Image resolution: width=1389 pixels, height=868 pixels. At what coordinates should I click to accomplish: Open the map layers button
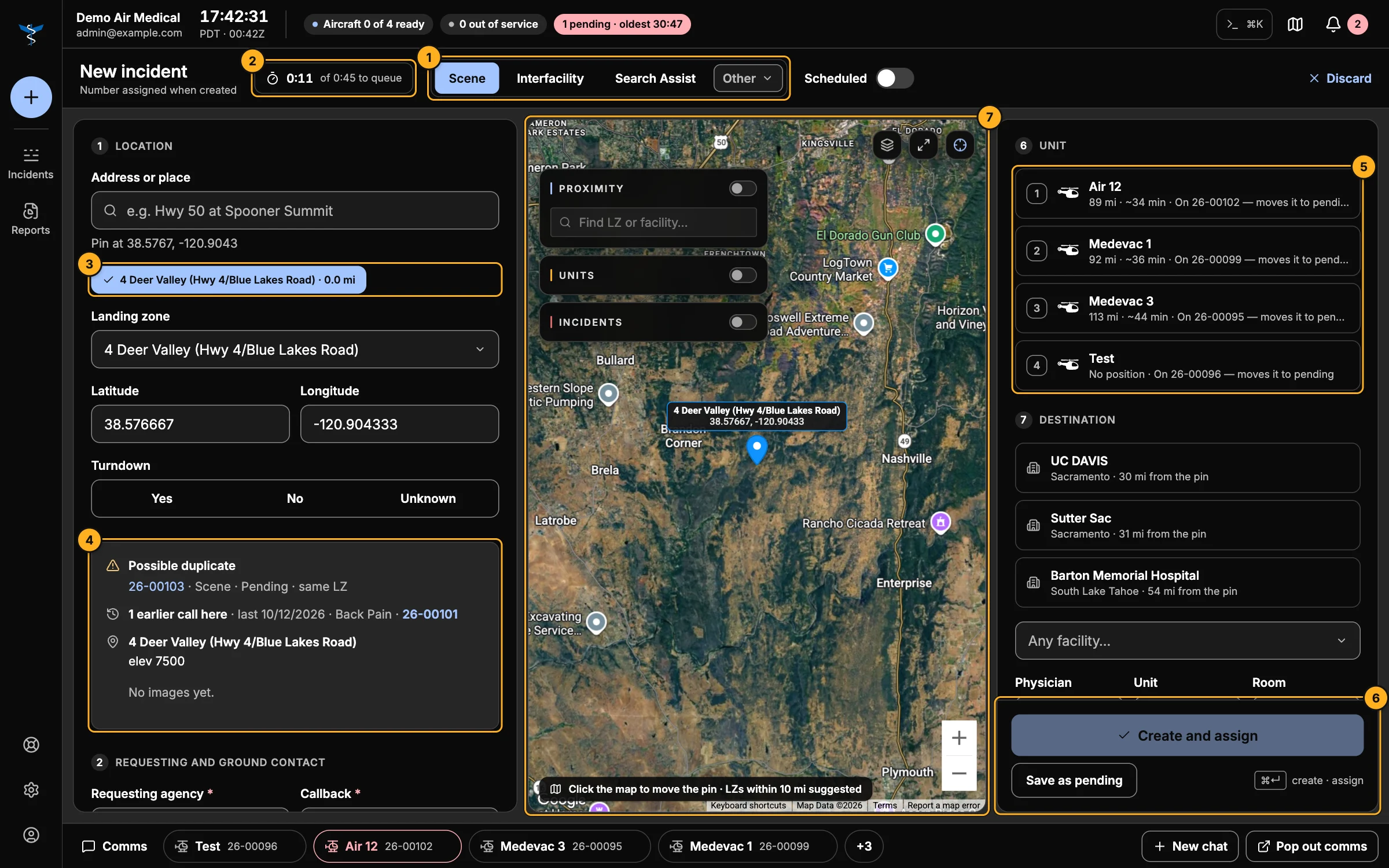click(887, 145)
